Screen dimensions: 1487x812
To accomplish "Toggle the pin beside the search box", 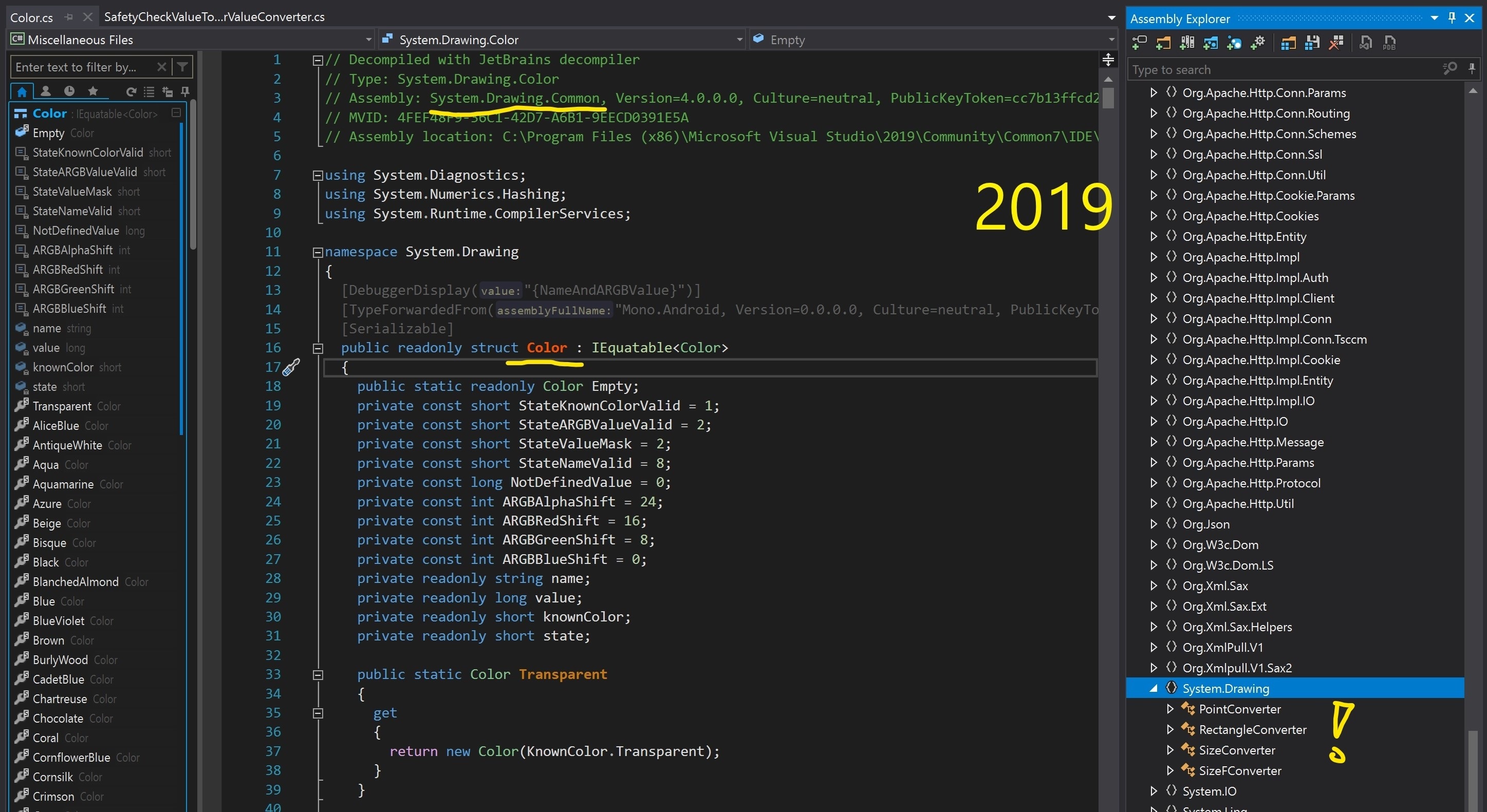I will [x=1473, y=69].
